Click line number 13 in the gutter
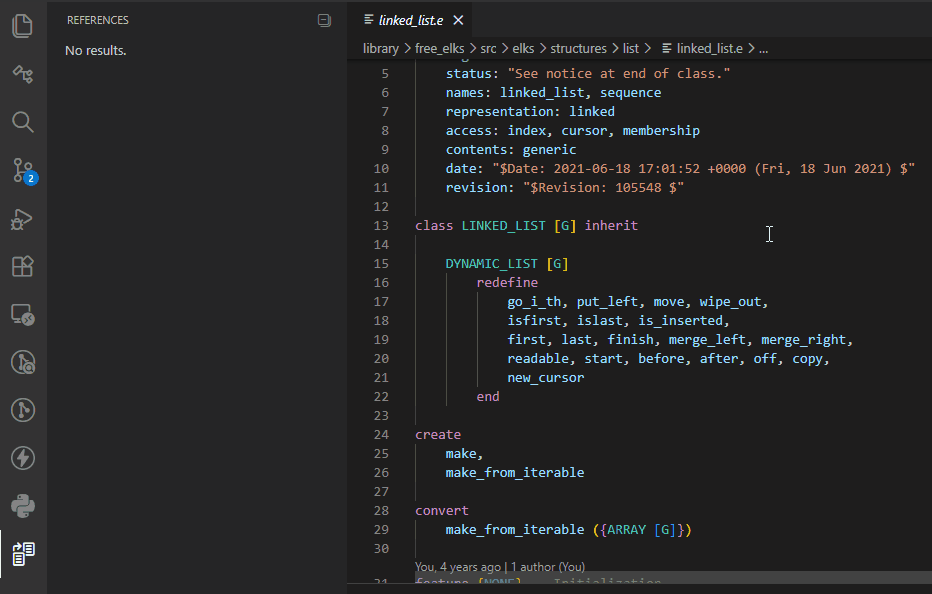 point(380,226)
